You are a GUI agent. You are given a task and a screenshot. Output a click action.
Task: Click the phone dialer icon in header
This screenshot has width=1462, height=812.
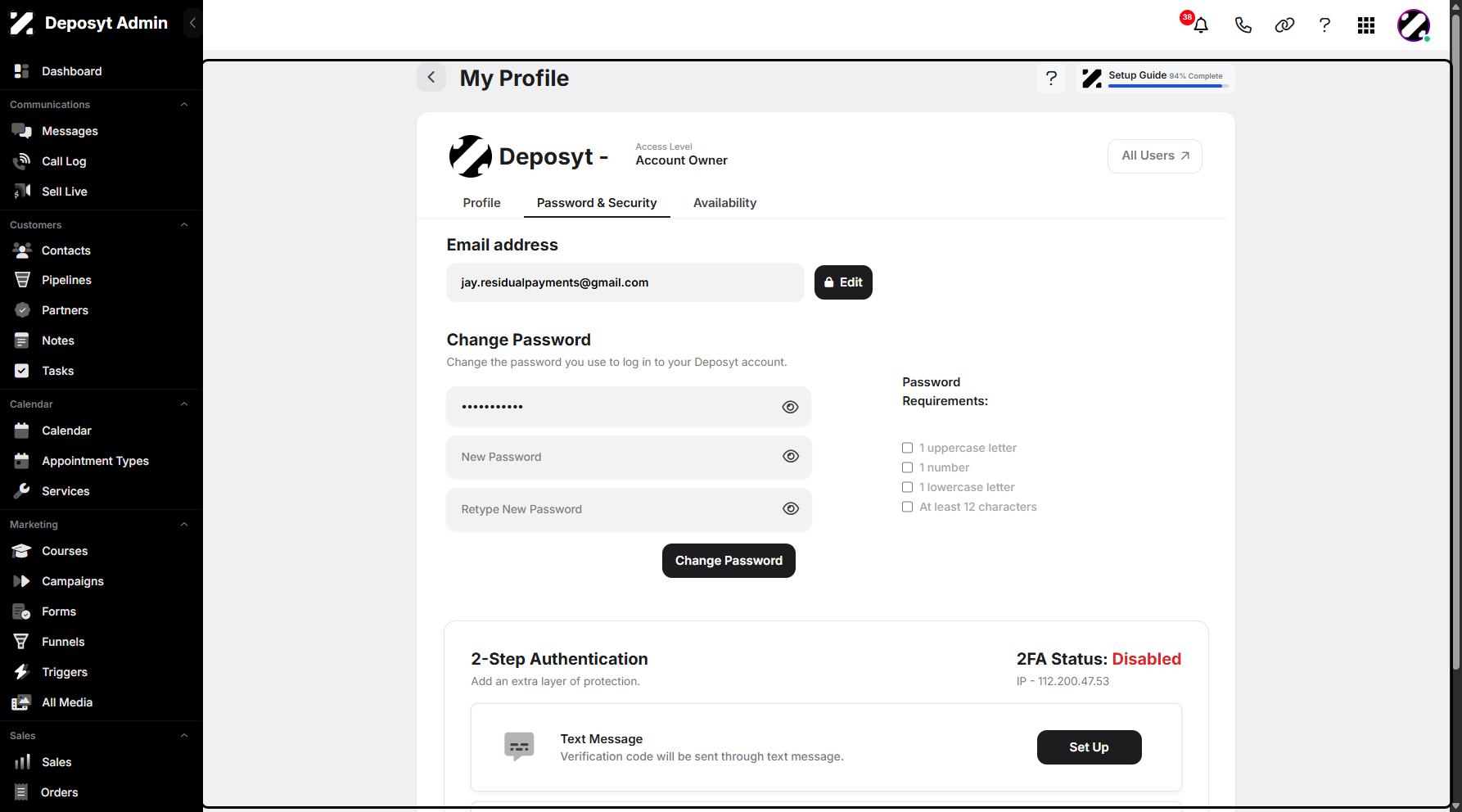pyautogui.click(x=1243, y=25)
